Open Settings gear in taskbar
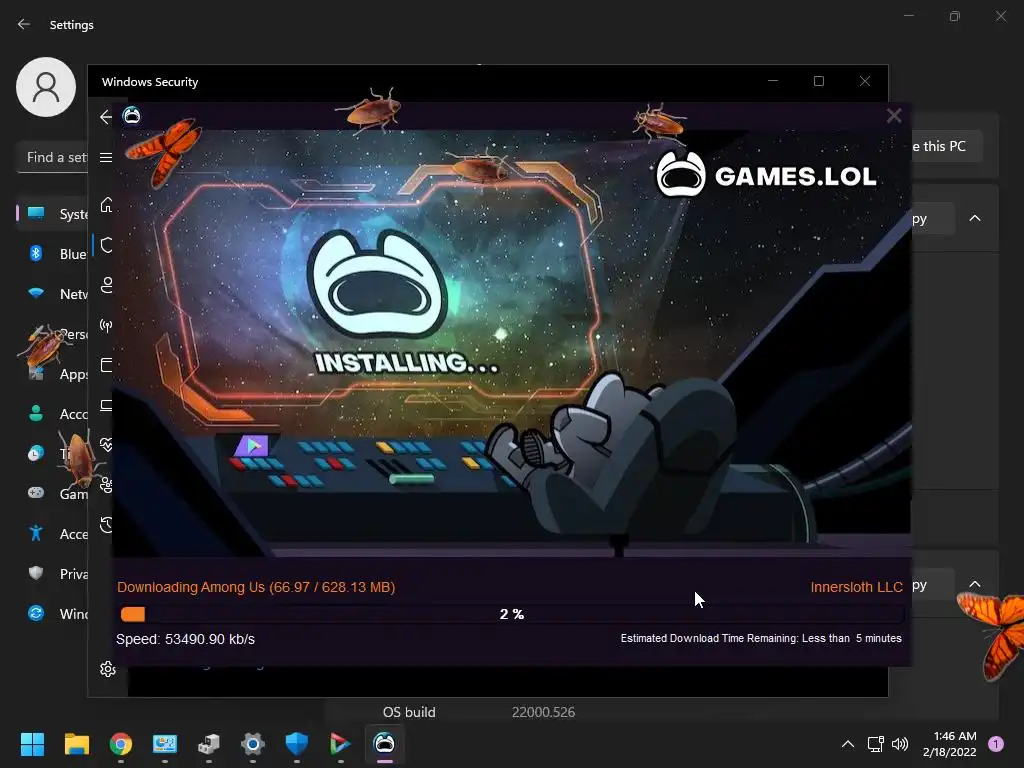 (253, 744)
